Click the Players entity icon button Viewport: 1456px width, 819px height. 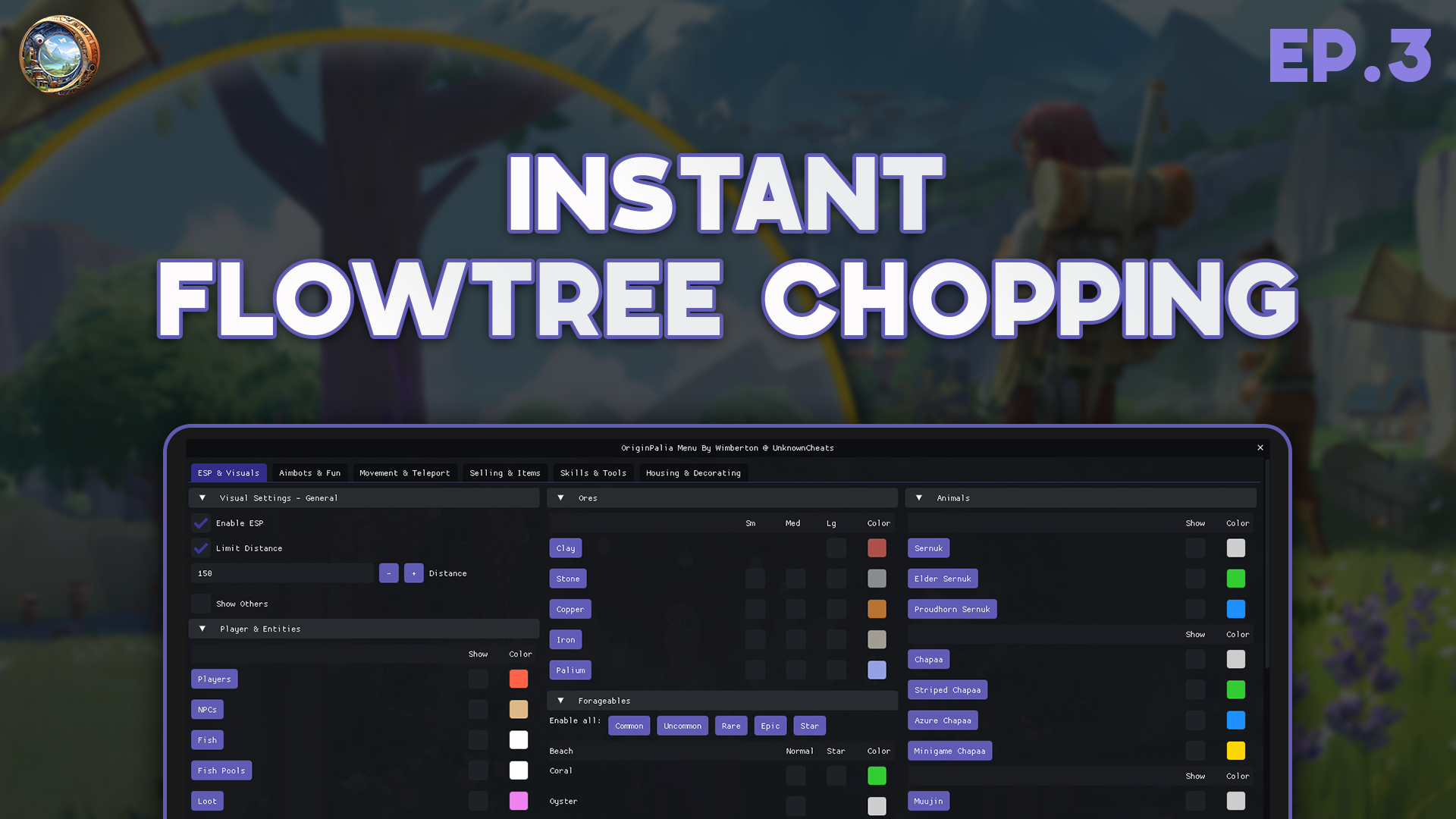click(x=214, y=678)
